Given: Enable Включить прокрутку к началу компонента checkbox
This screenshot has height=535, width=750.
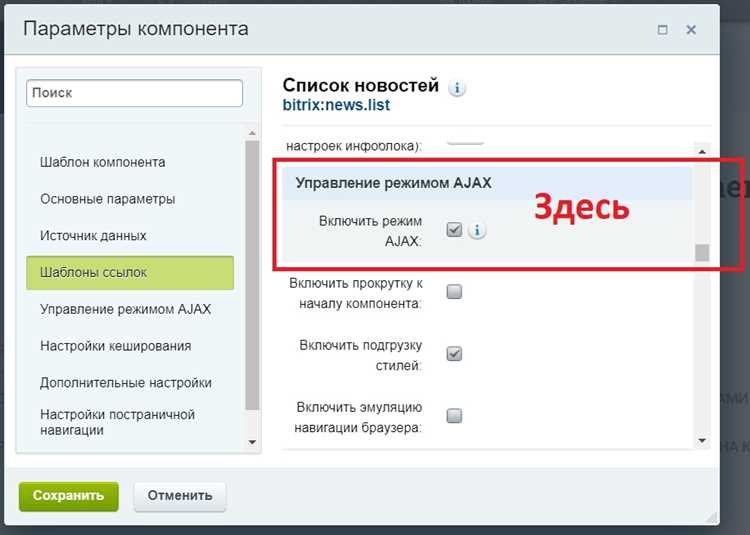Looking at the screenshot, I should tap(454, 292).
